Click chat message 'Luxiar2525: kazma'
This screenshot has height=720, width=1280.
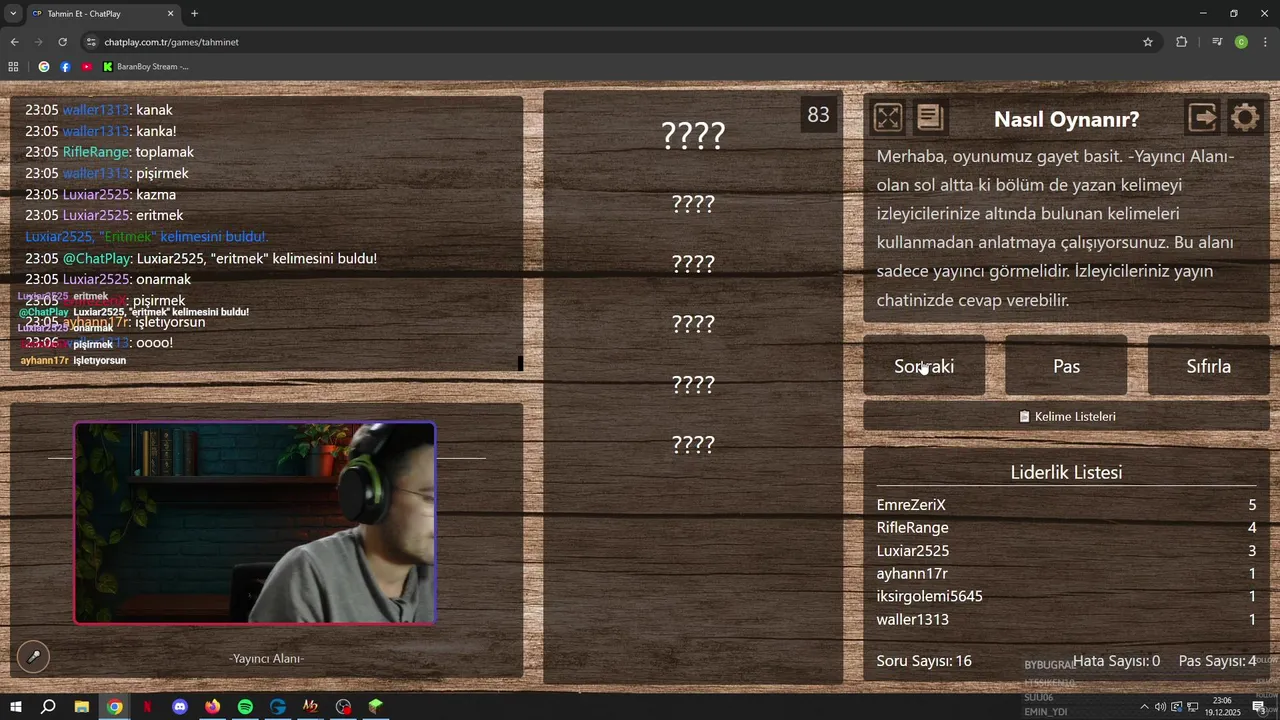tap(101, 195)
